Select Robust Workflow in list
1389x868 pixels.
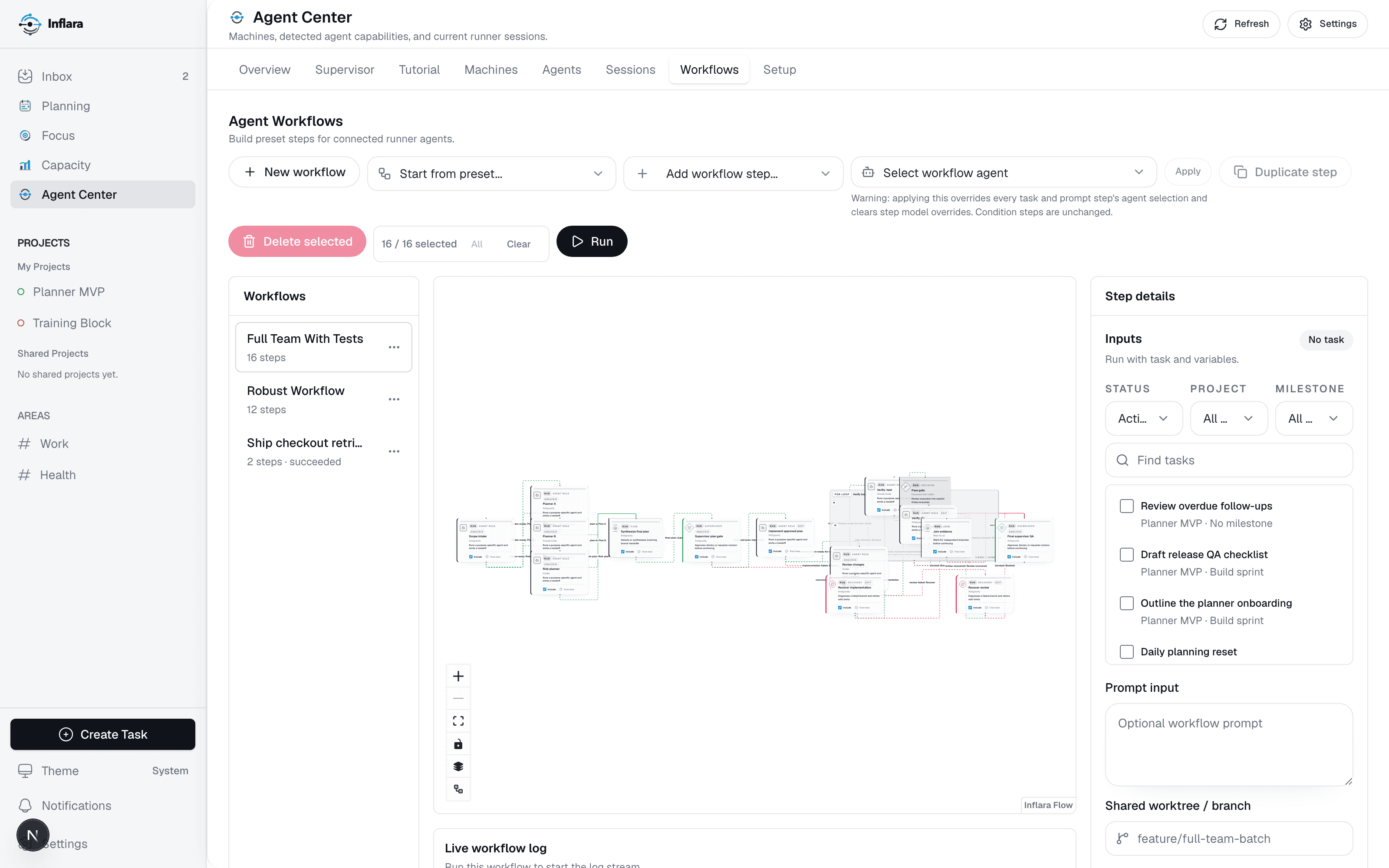[x=324, y=400]
